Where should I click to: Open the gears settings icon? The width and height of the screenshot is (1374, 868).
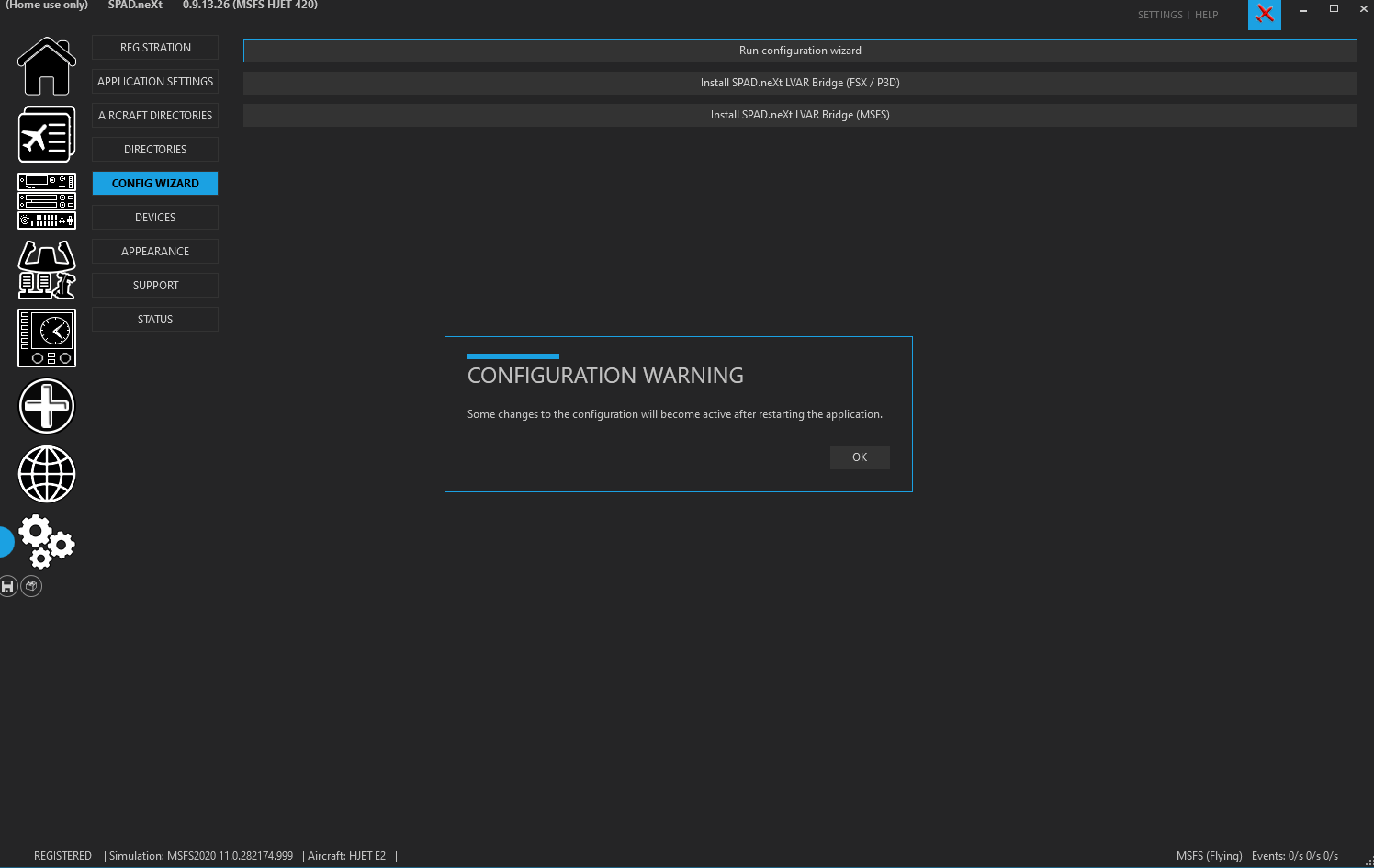pyautogui.click(x=47, y=542)
